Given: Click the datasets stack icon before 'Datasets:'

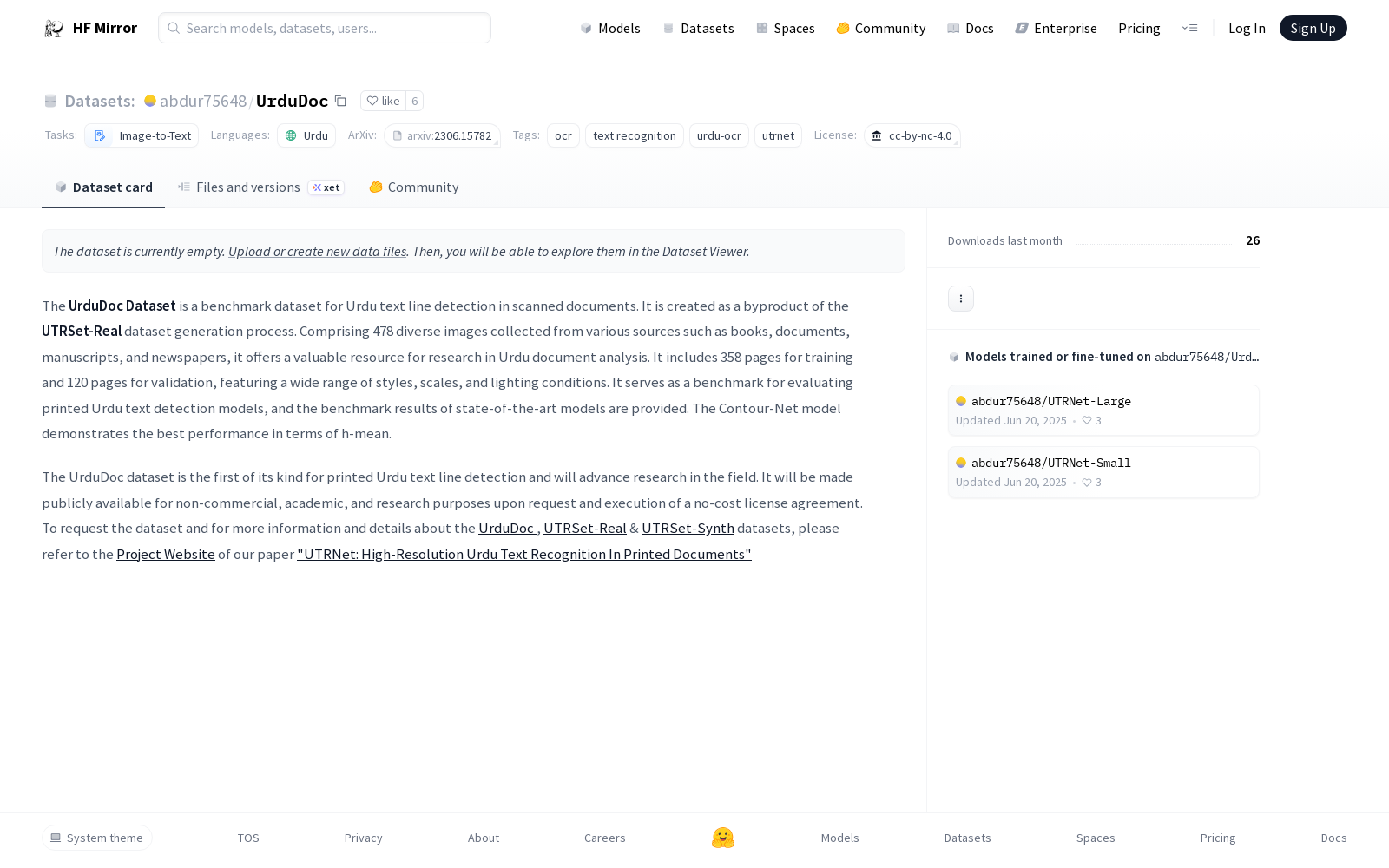Looking at the screenshot, I should pyautogui.click(x=50, y=102).
